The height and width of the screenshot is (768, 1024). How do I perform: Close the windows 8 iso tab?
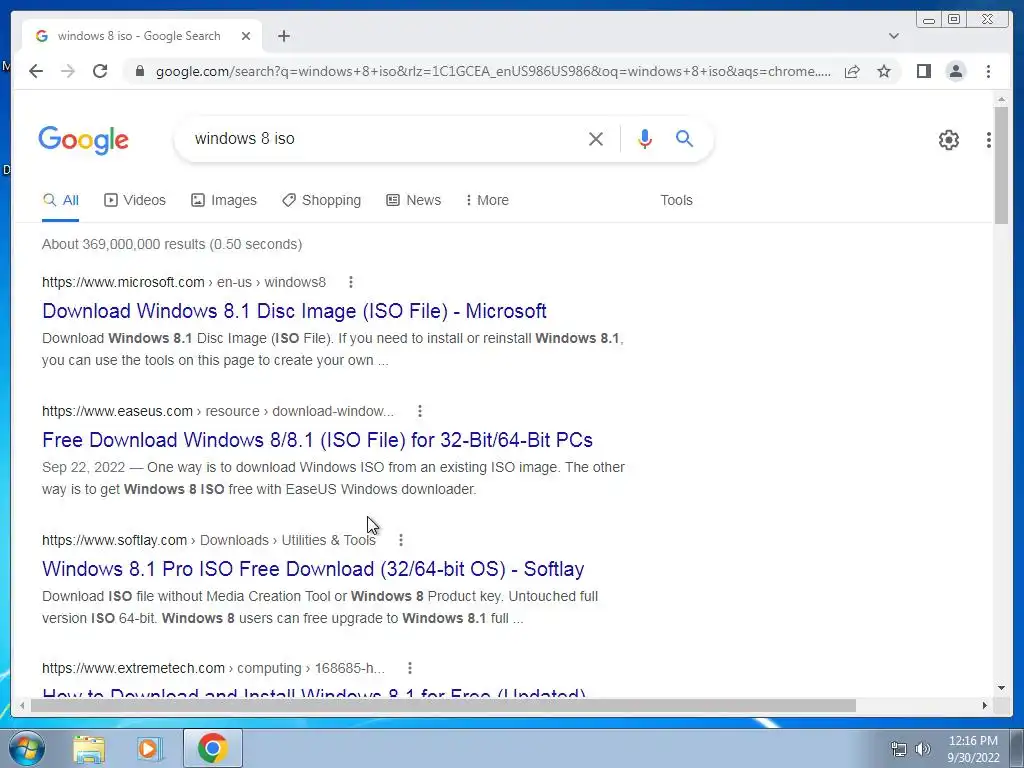point(246,36)
